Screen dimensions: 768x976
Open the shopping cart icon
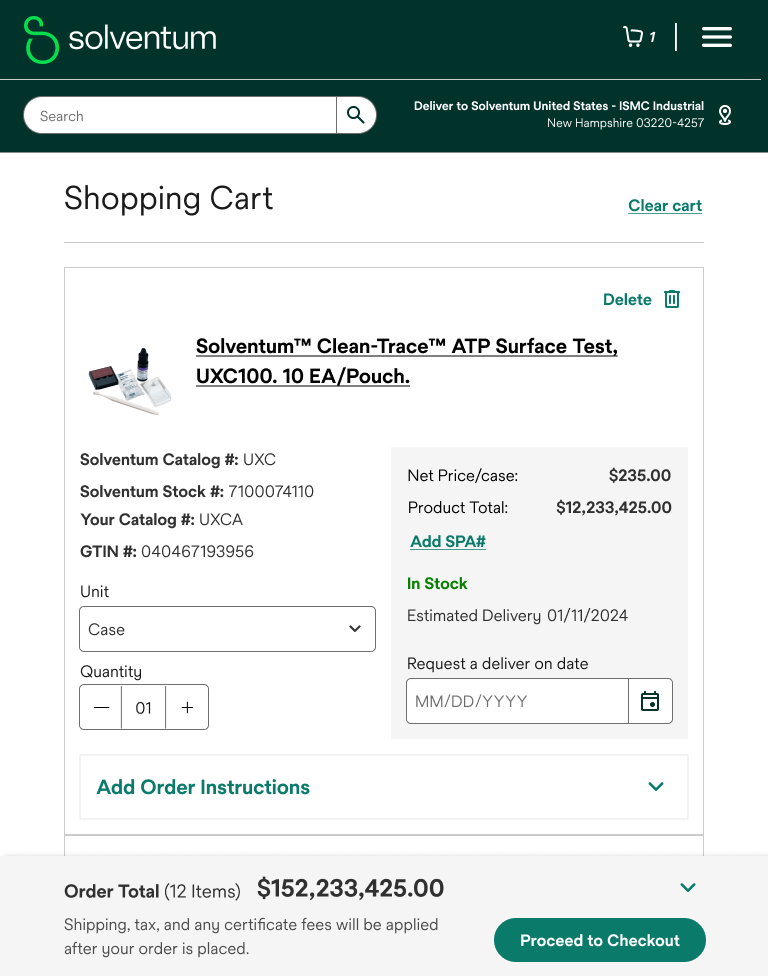tap(633, 37)
